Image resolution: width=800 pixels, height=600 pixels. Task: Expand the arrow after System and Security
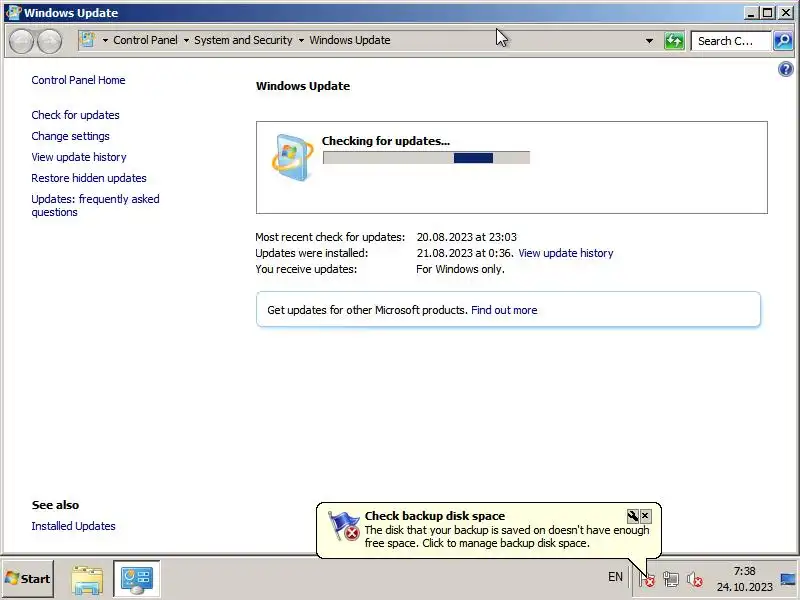pyautogui.click(x=302, y=40)
